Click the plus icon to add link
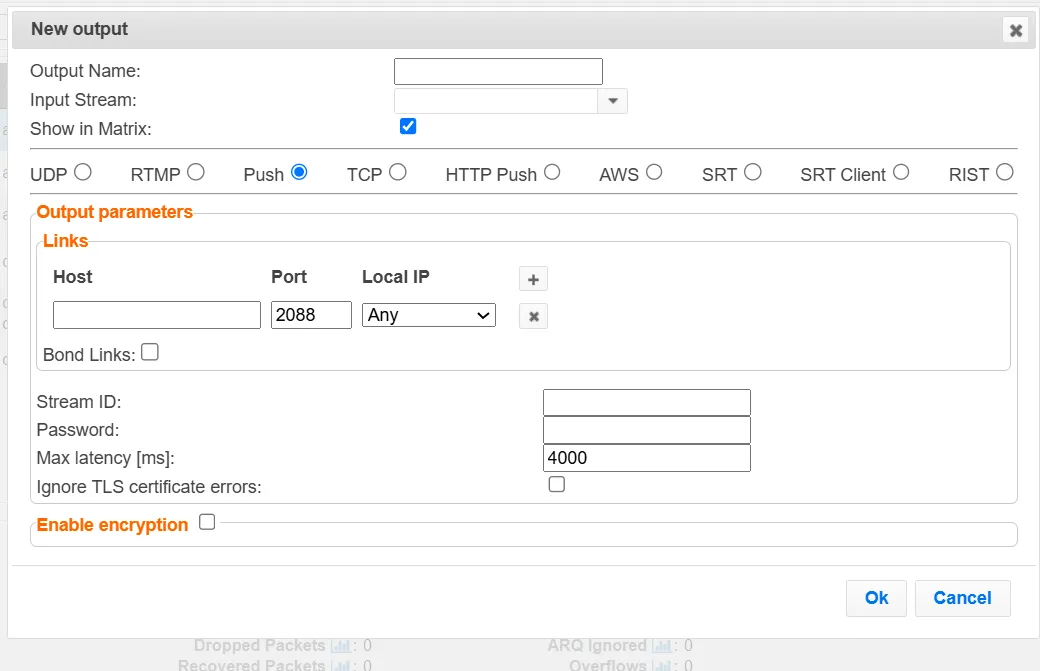 (x=533, y=280)
